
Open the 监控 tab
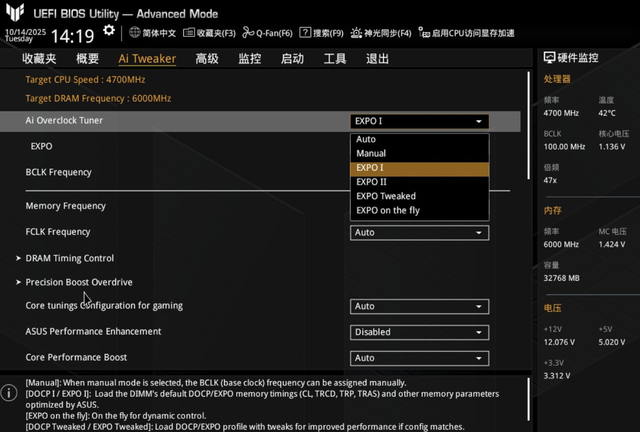coord(250,59)
